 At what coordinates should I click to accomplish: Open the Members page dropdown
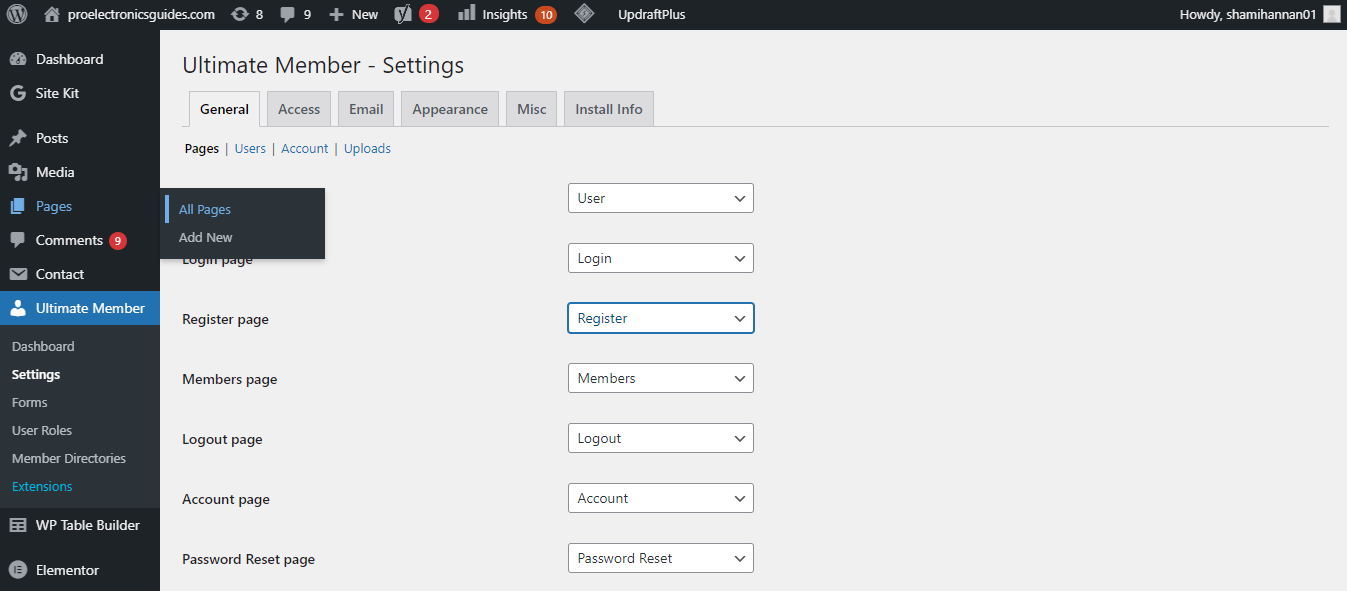(x=660, y=378)
